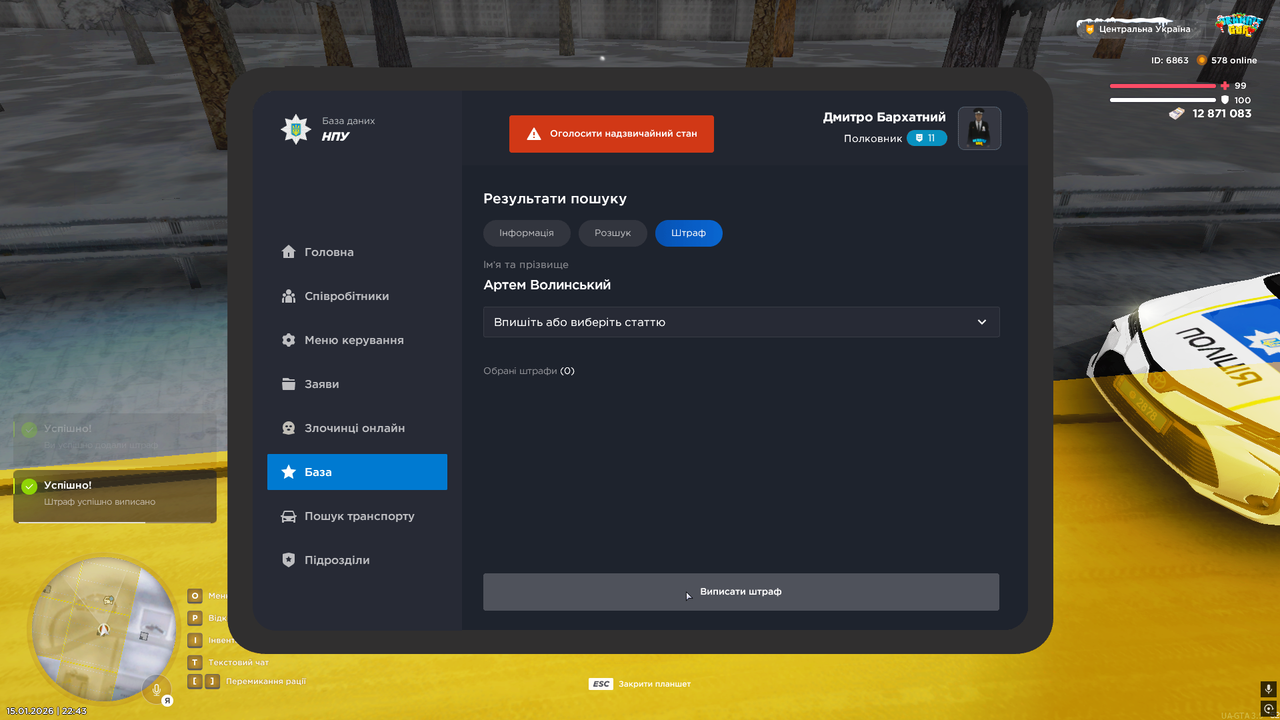Click the 'Закрити планшет' hint text
1280x720 pixels.
click(655, 684)
